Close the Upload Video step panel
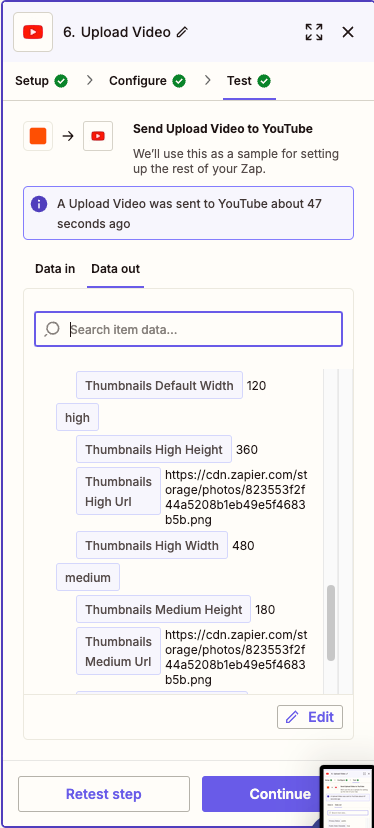The height and width of the screenshot is (828, 374). click(x=348, y=32)
